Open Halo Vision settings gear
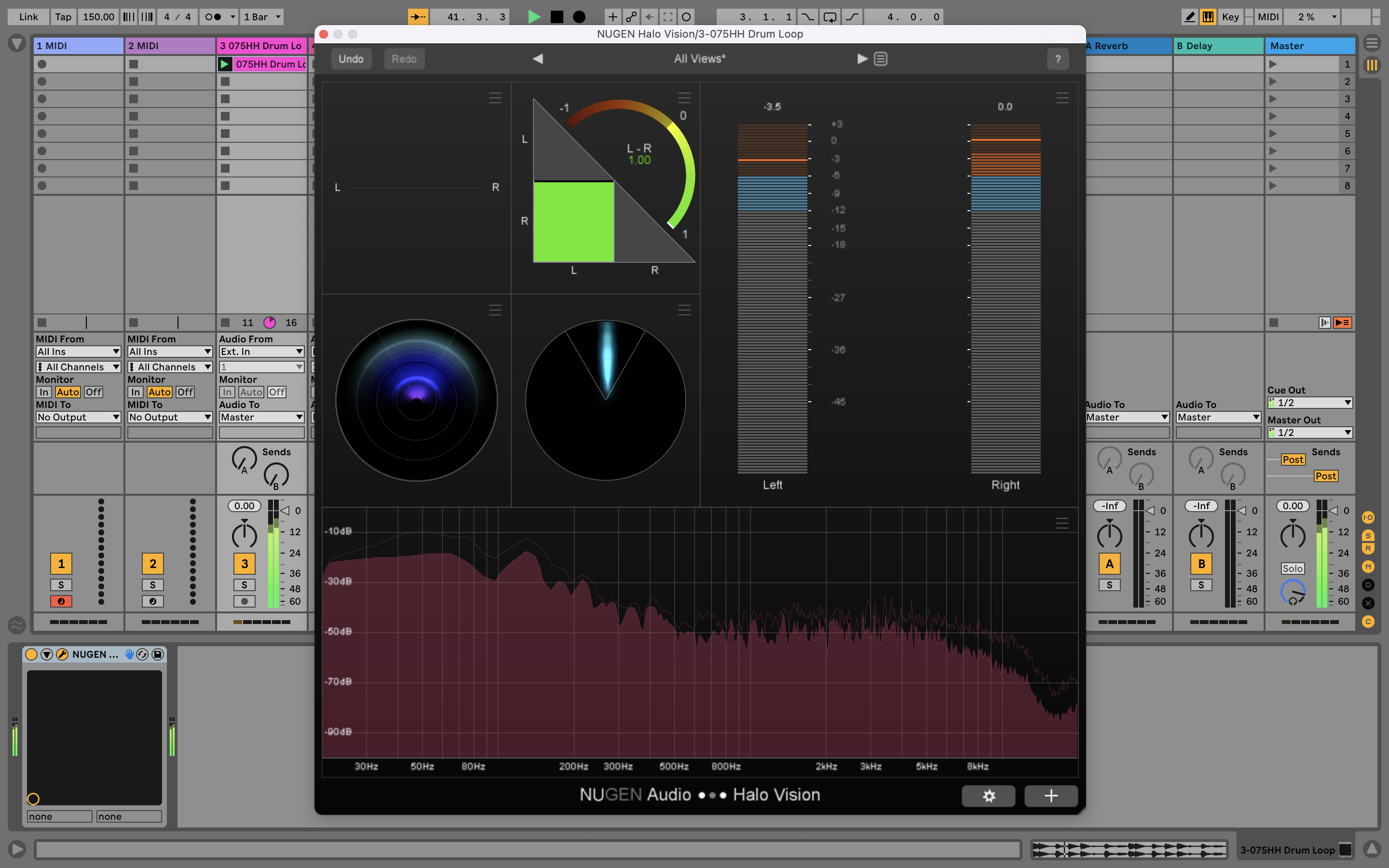The height and width of the screenshot is (868, 1389). pos(988,796)
